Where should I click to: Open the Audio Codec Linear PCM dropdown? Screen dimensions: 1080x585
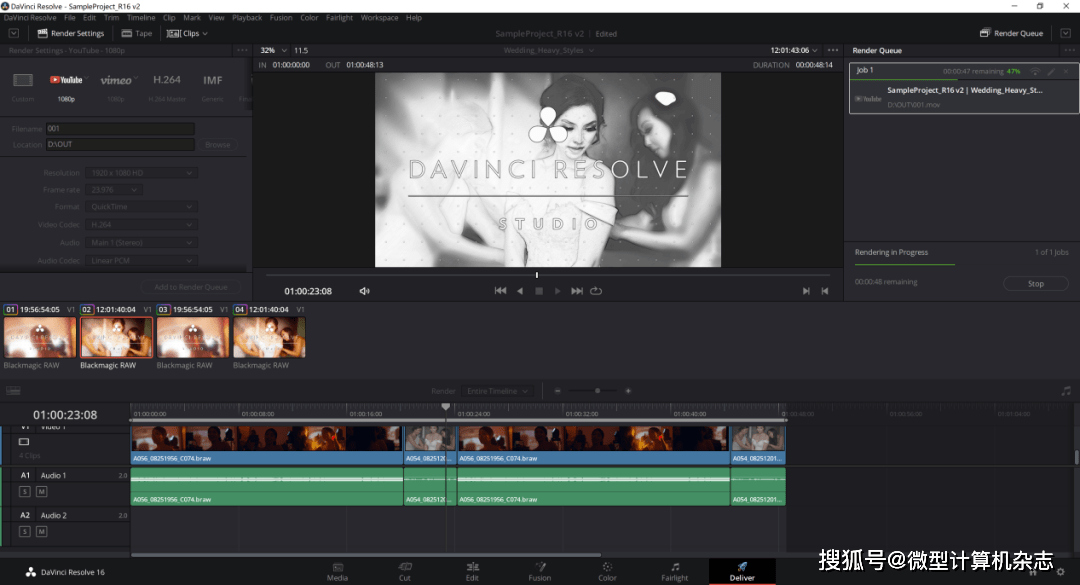(141, 260)
